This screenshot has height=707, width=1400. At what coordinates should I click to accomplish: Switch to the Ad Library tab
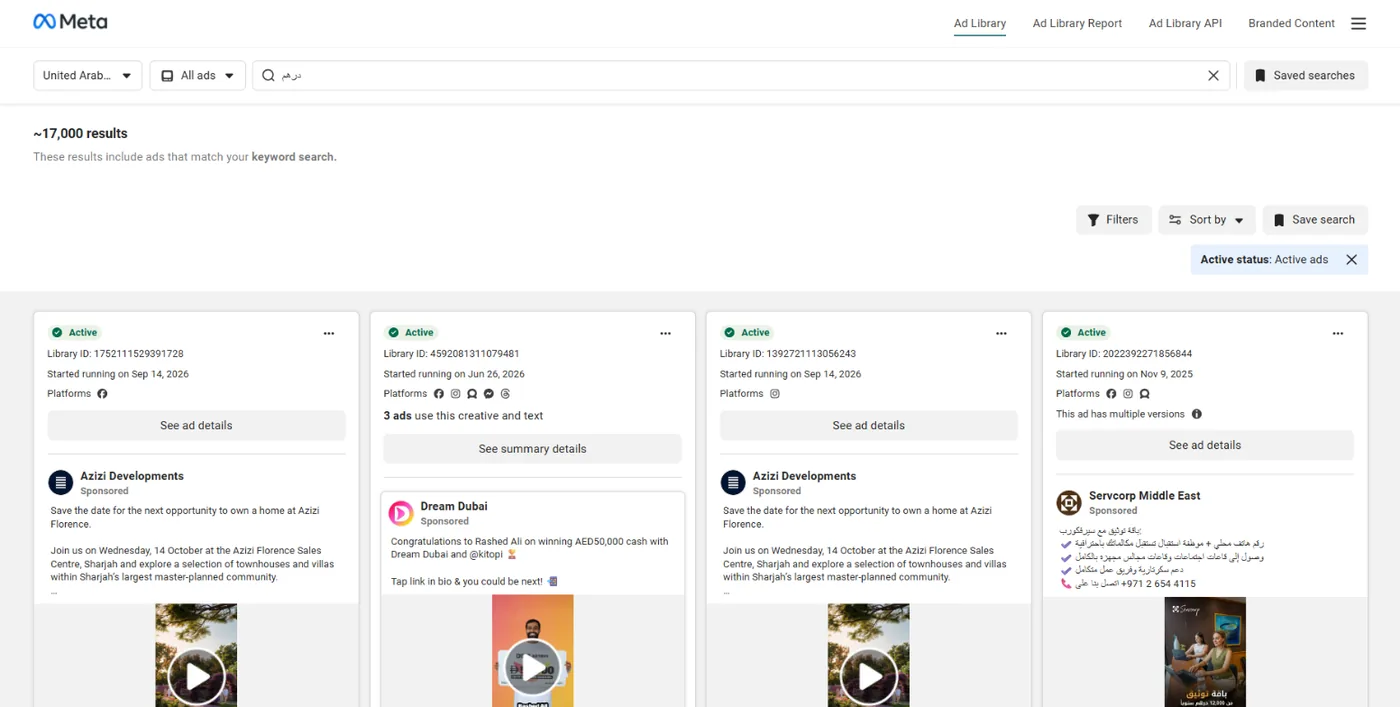tap(980, 23)
